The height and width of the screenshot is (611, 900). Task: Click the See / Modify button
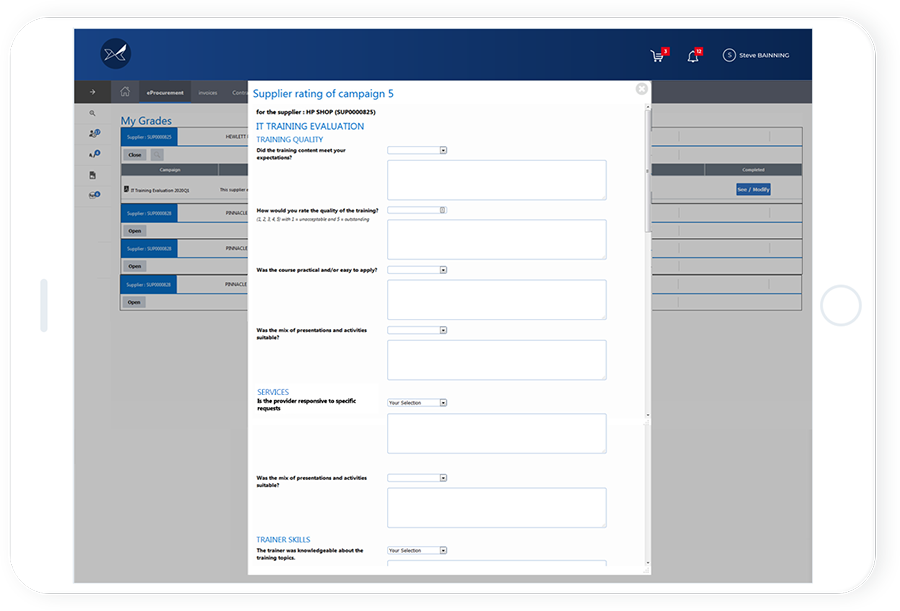click(x=752, y=188)
